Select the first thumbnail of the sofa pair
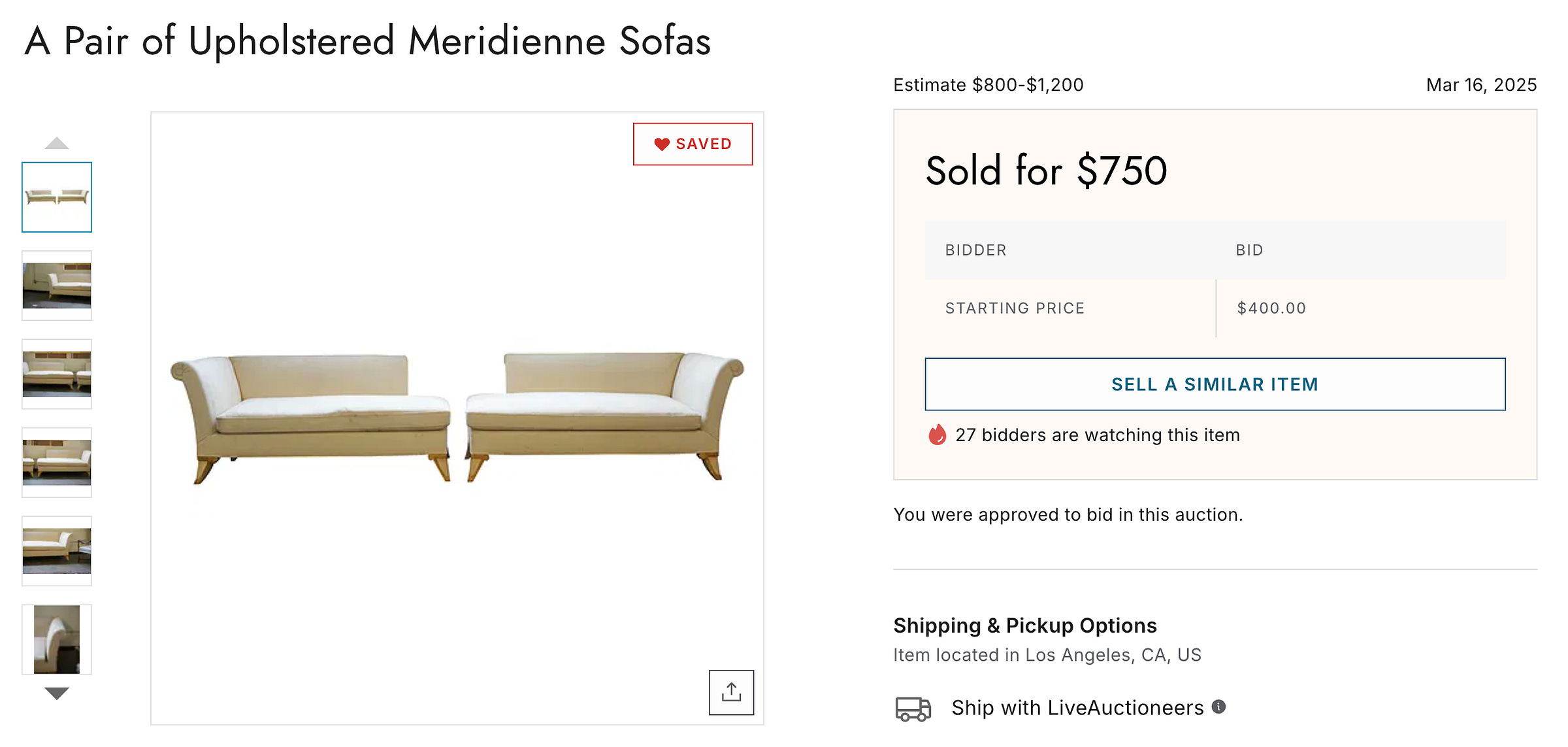This screenshot has width=1568, height=747. (x=57, y=197)
